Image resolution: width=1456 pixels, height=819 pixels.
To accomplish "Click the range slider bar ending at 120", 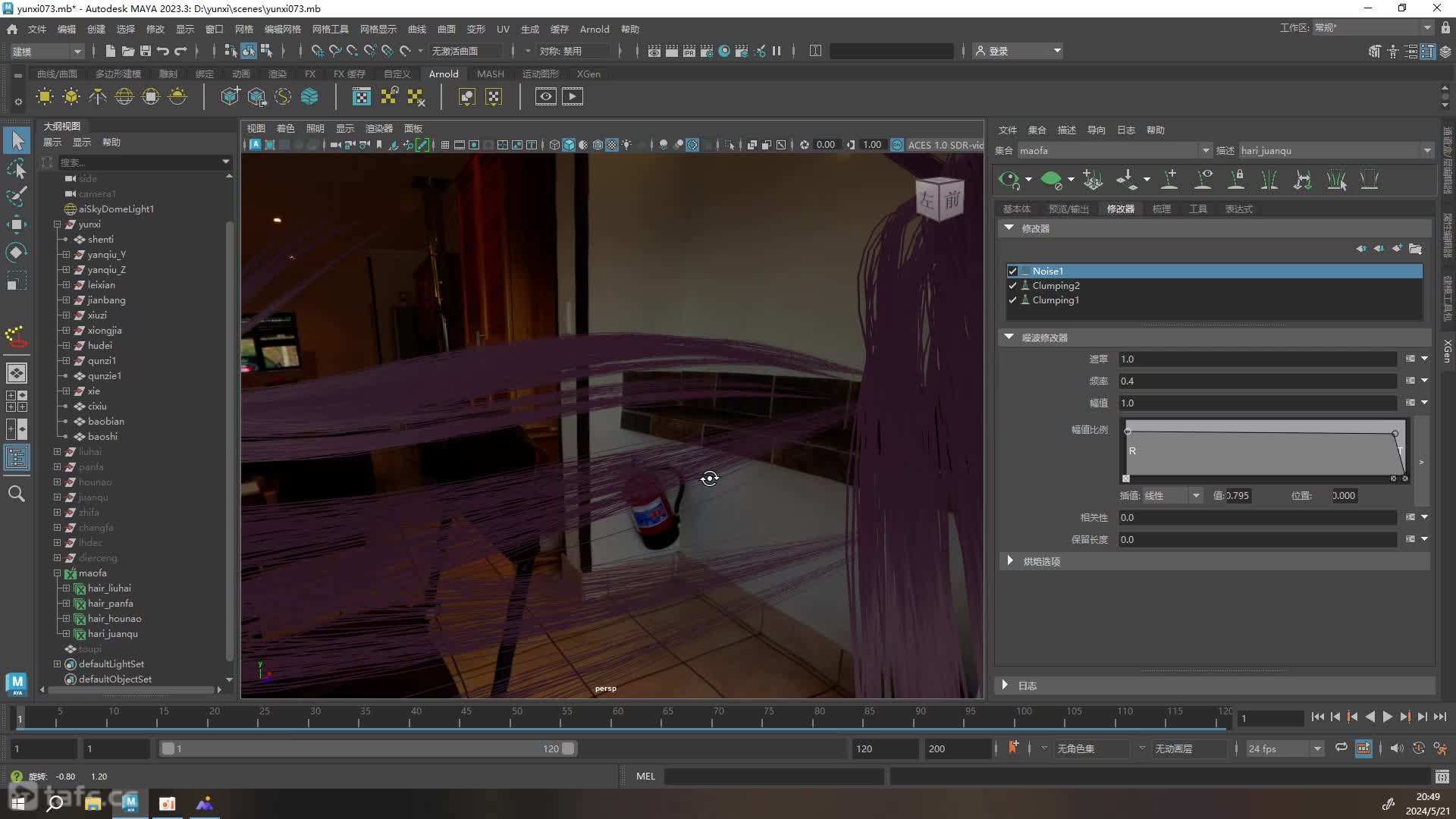I will click(x=368, y=748).
